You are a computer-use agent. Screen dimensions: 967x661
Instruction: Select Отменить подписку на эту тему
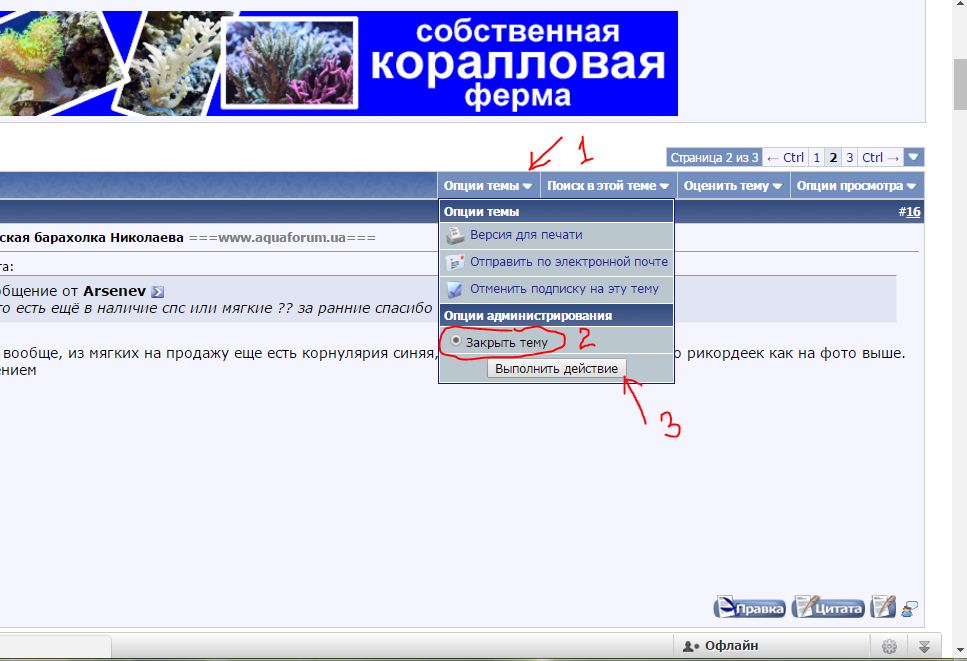coord(564,289)
